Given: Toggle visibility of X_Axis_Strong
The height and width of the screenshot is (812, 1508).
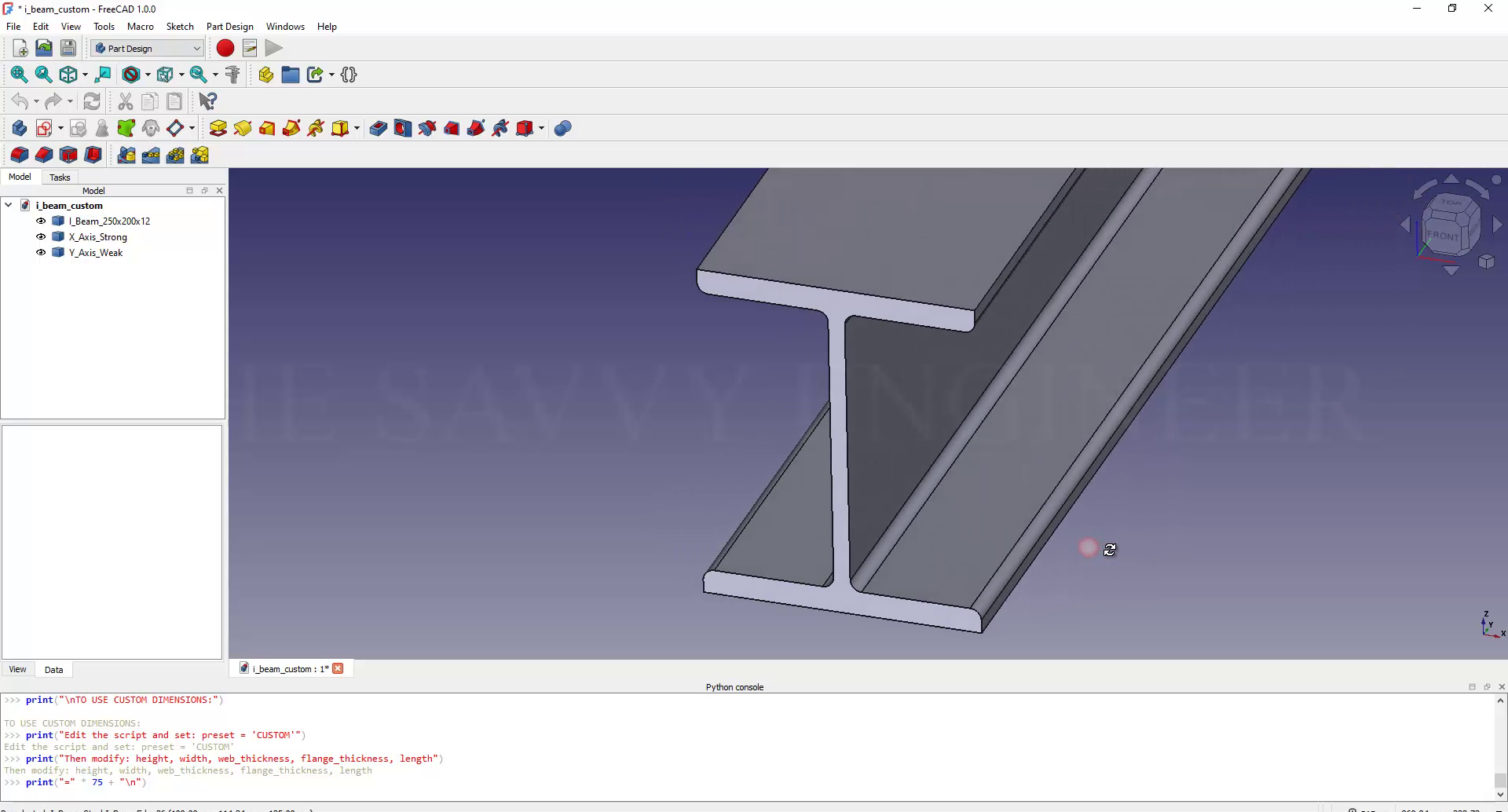Looking at the screenshot, I should [x=41, y=237].
